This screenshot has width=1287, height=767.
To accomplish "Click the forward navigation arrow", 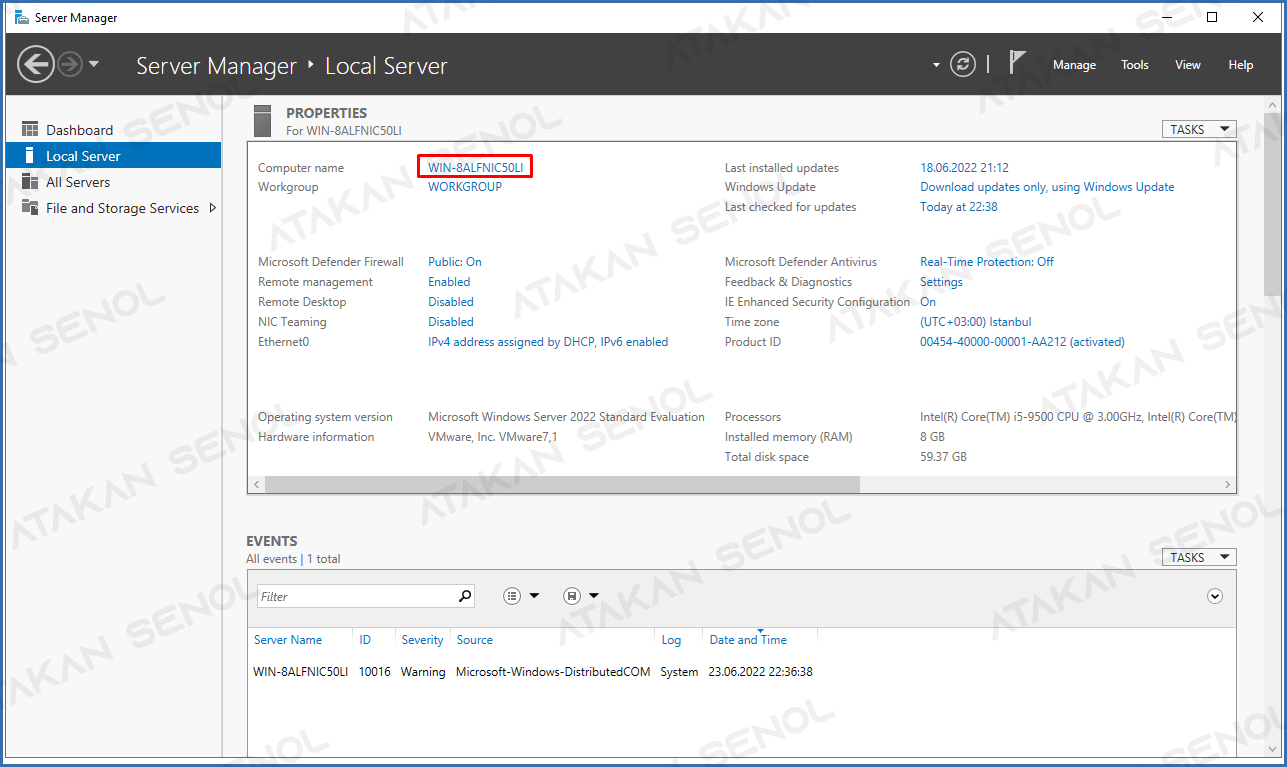I will point(69,65).
